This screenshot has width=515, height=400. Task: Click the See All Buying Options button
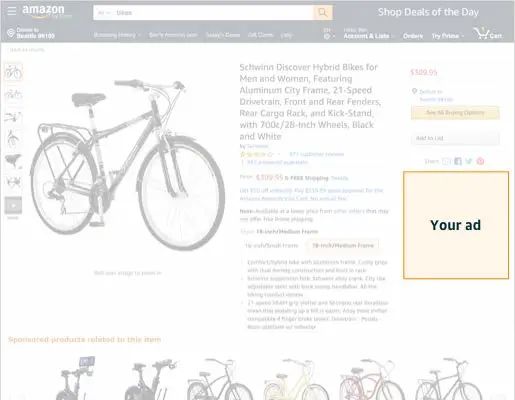tap(455, 113)
